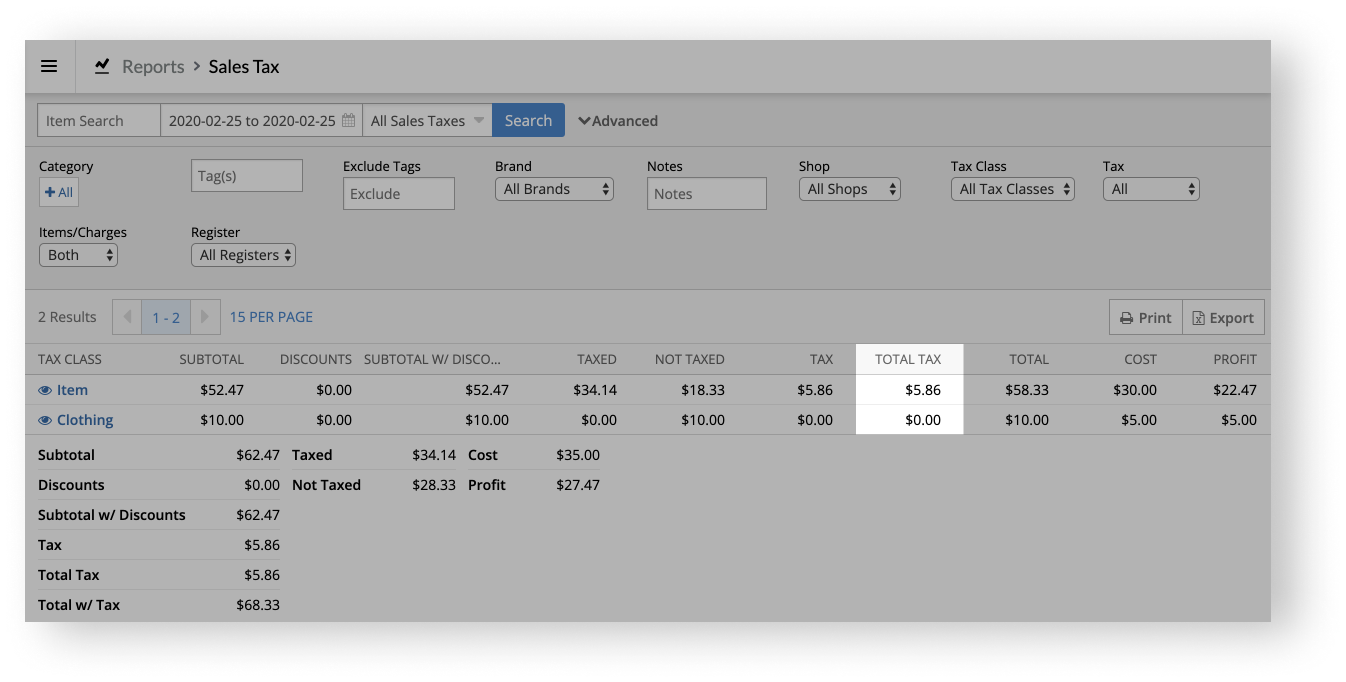Add a category with + All

click(59, 192)
